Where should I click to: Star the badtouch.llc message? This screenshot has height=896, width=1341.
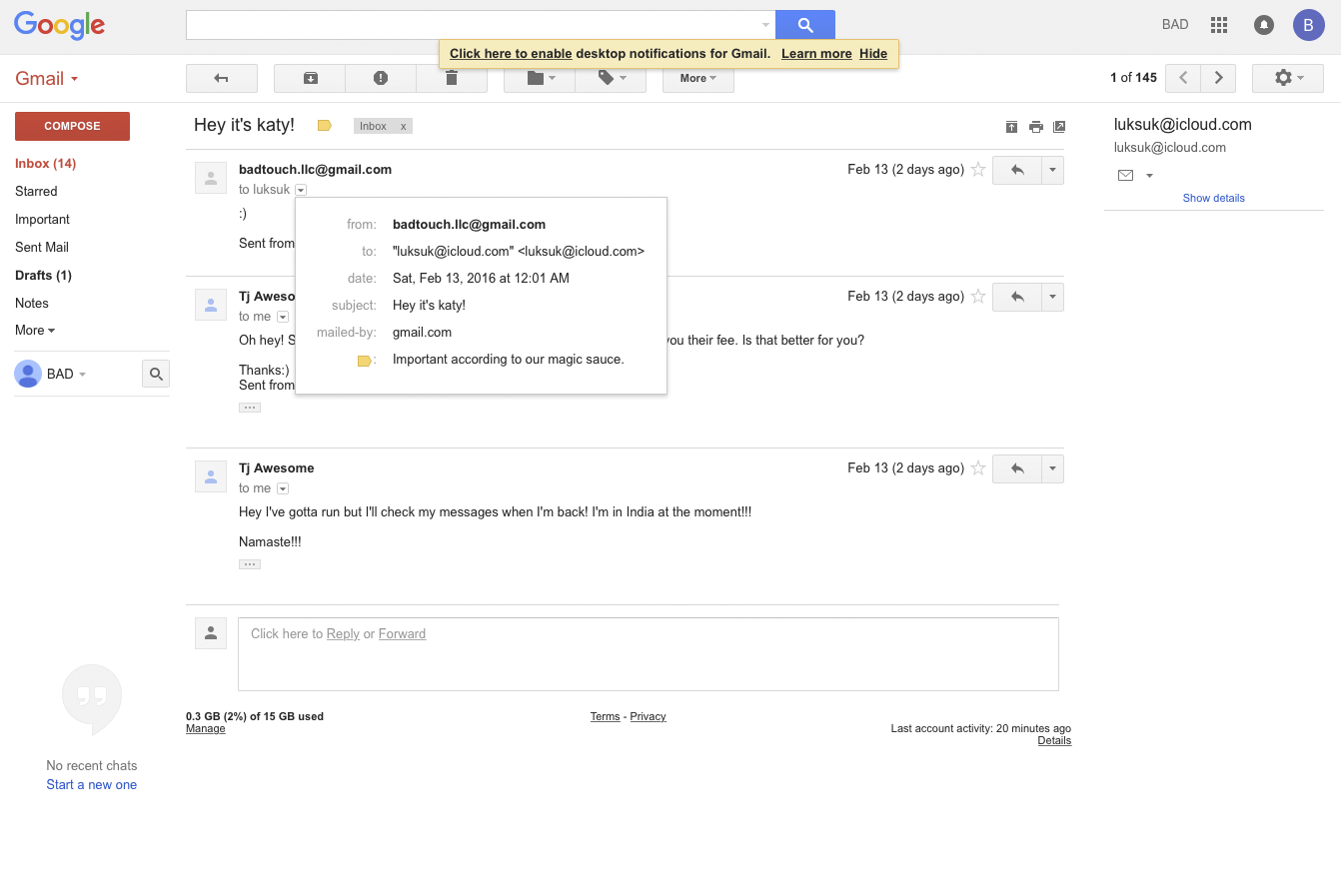click(x=978, y=170)
